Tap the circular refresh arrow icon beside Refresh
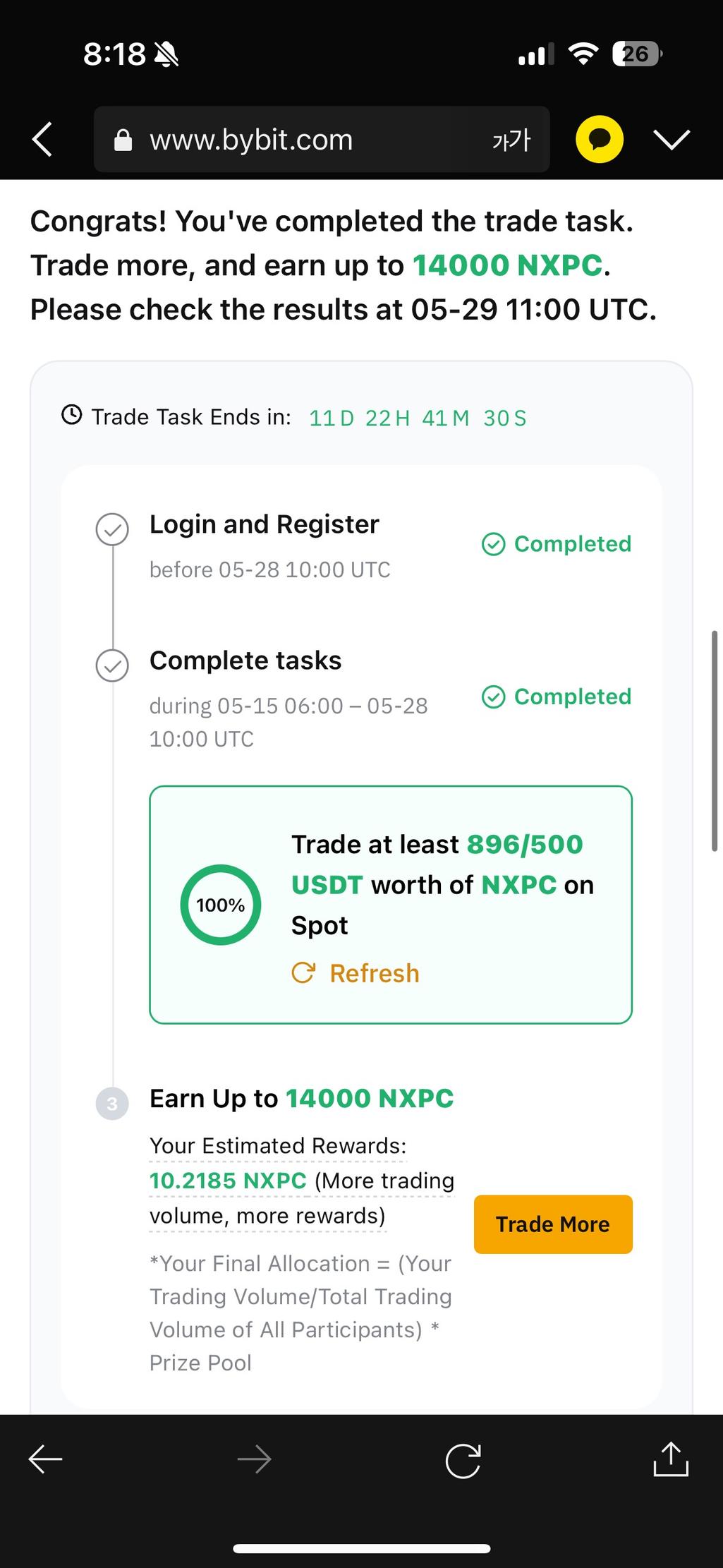The image size is (723, 1568). [x=303, y=972]
